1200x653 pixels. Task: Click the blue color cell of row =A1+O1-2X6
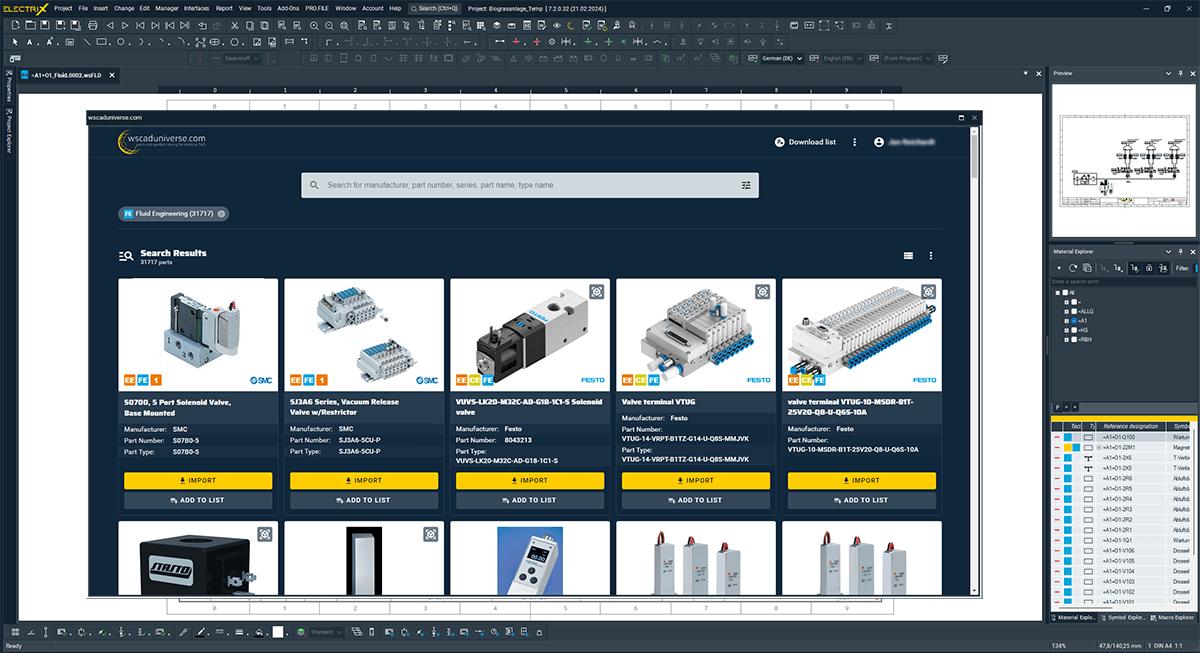point(1067,458)
